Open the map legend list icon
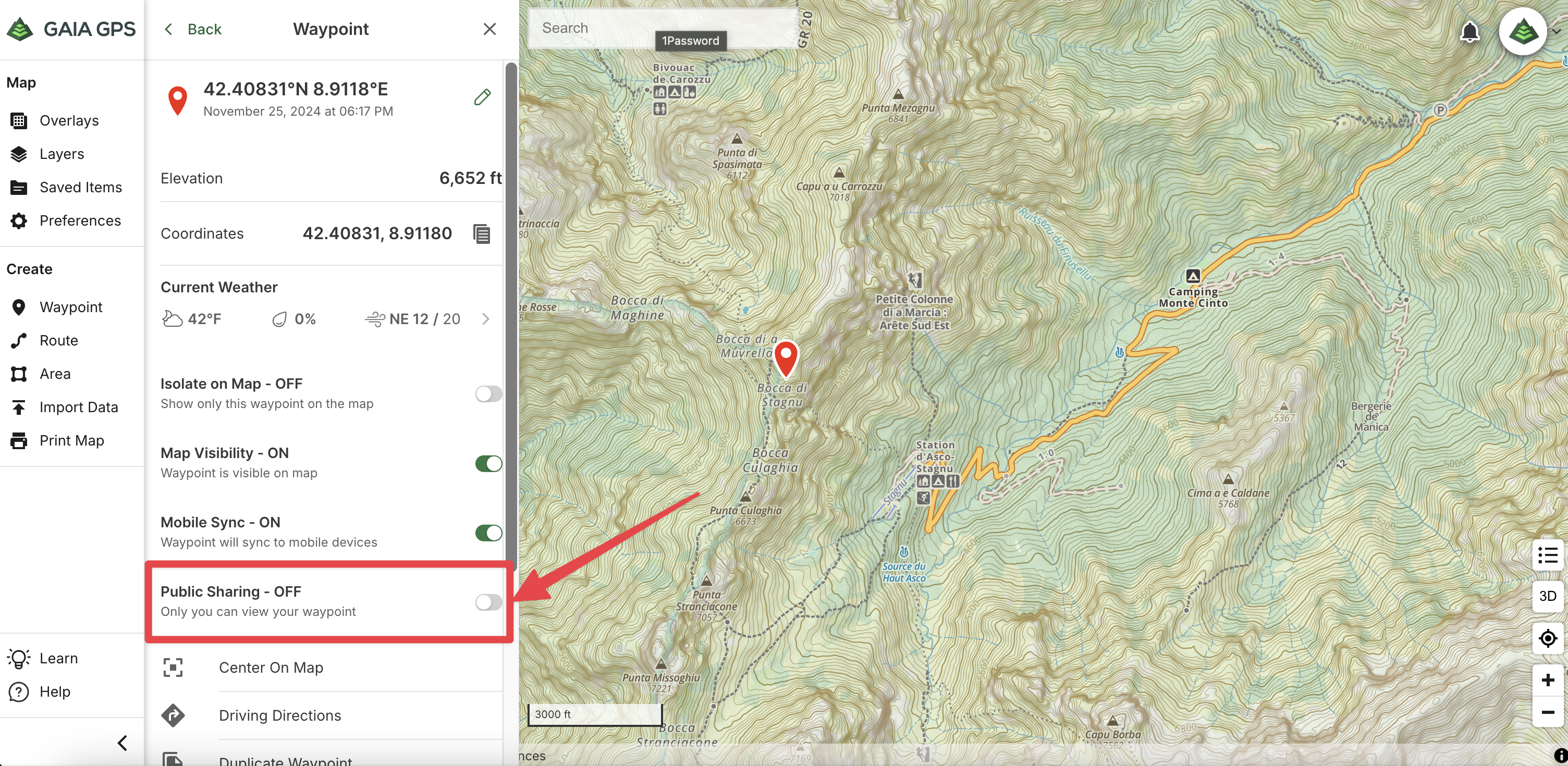Viewport: 1568px width, 766px height. (1547, 555)
